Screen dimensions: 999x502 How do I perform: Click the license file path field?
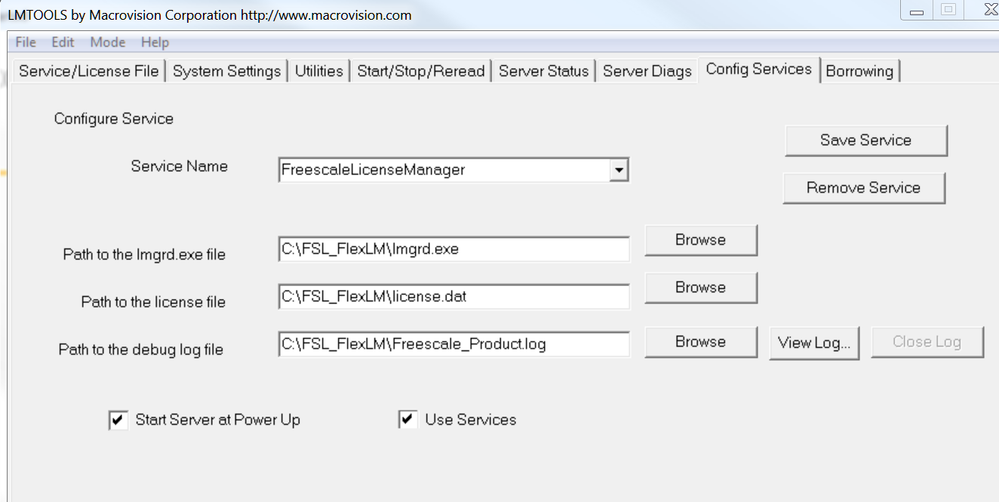(x=454, y=297)
